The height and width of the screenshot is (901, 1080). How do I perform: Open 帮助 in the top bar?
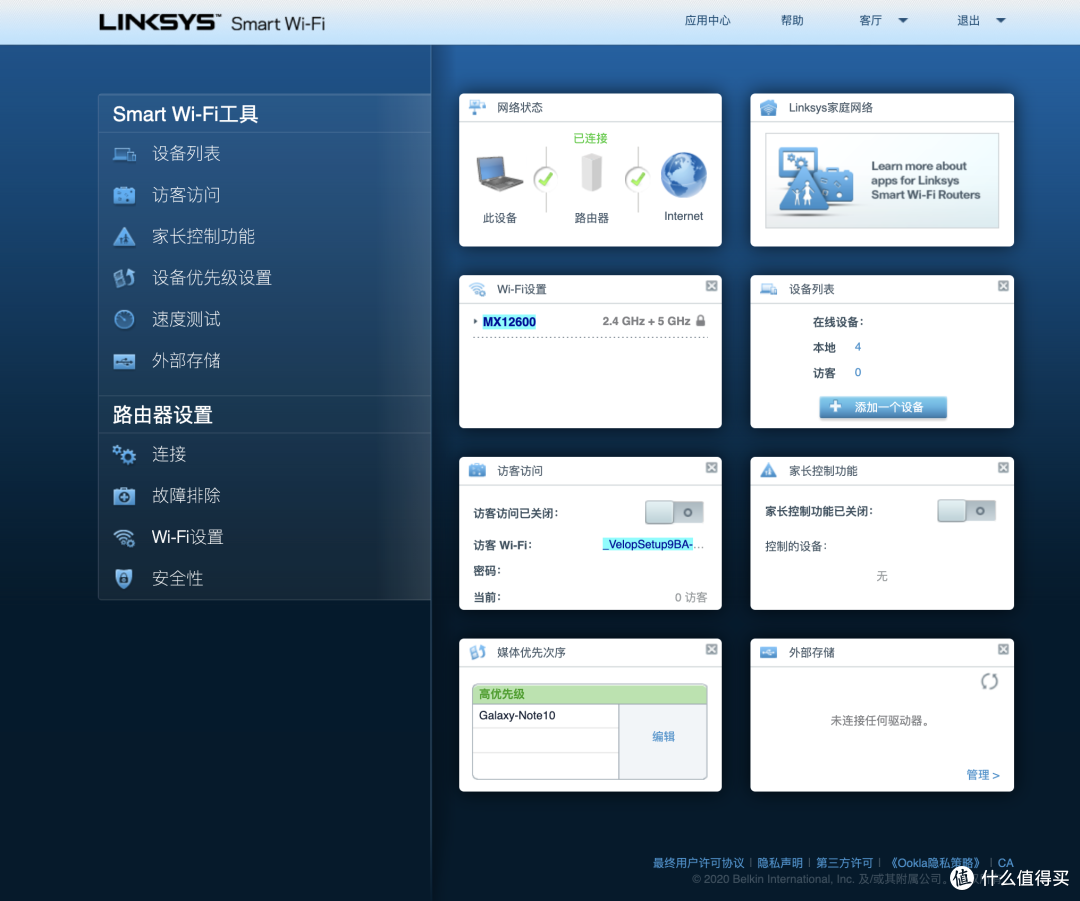(x=792, y=21)
